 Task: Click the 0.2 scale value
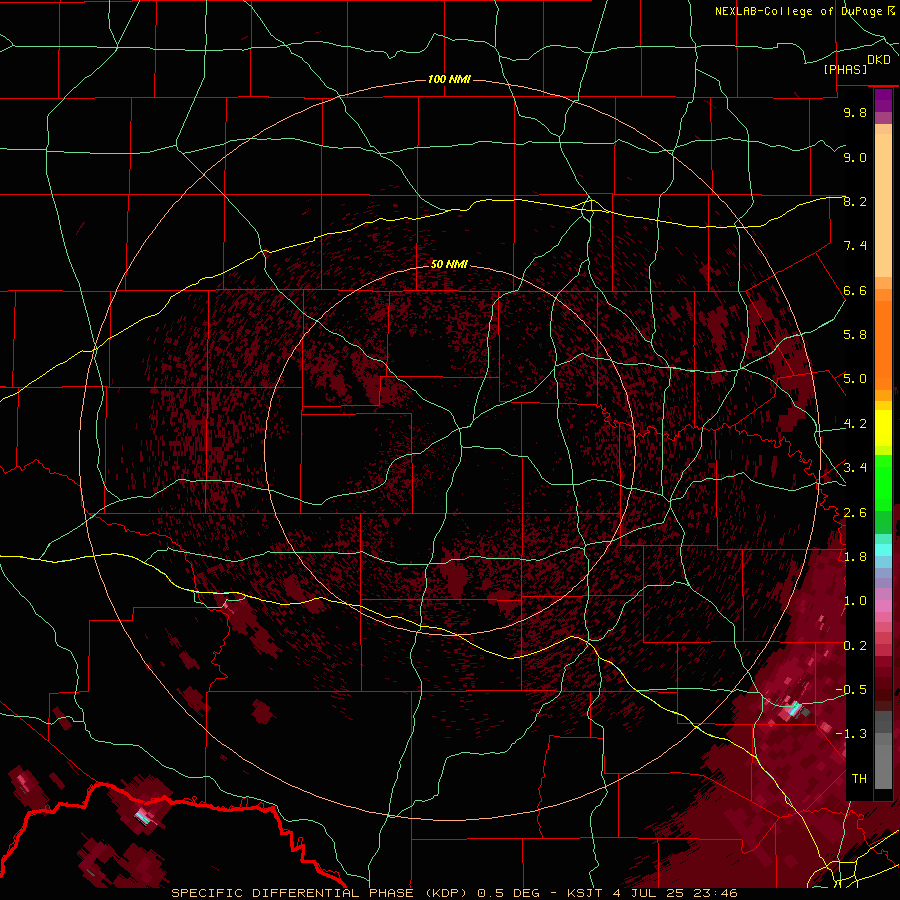[x=855, y=646]
